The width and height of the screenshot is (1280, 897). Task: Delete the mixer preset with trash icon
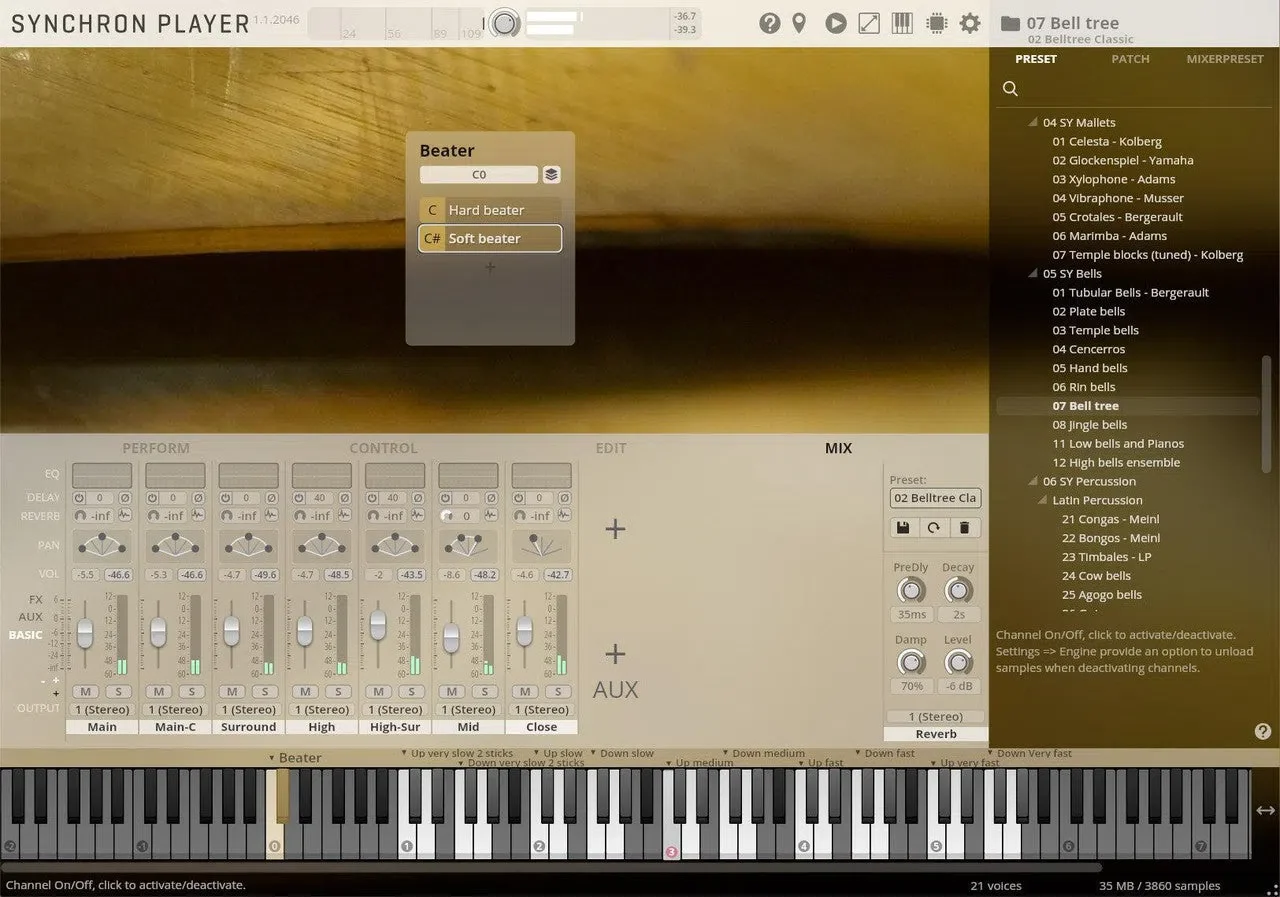coord(964,528)
